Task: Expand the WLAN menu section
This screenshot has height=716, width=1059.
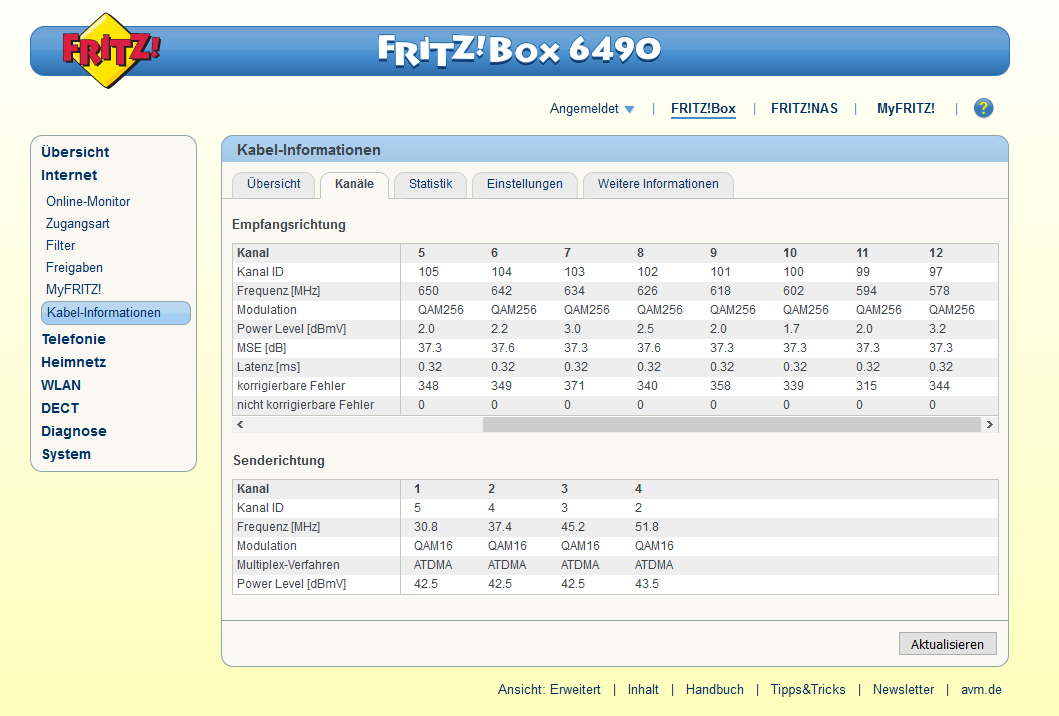Action: click(61, 385)
